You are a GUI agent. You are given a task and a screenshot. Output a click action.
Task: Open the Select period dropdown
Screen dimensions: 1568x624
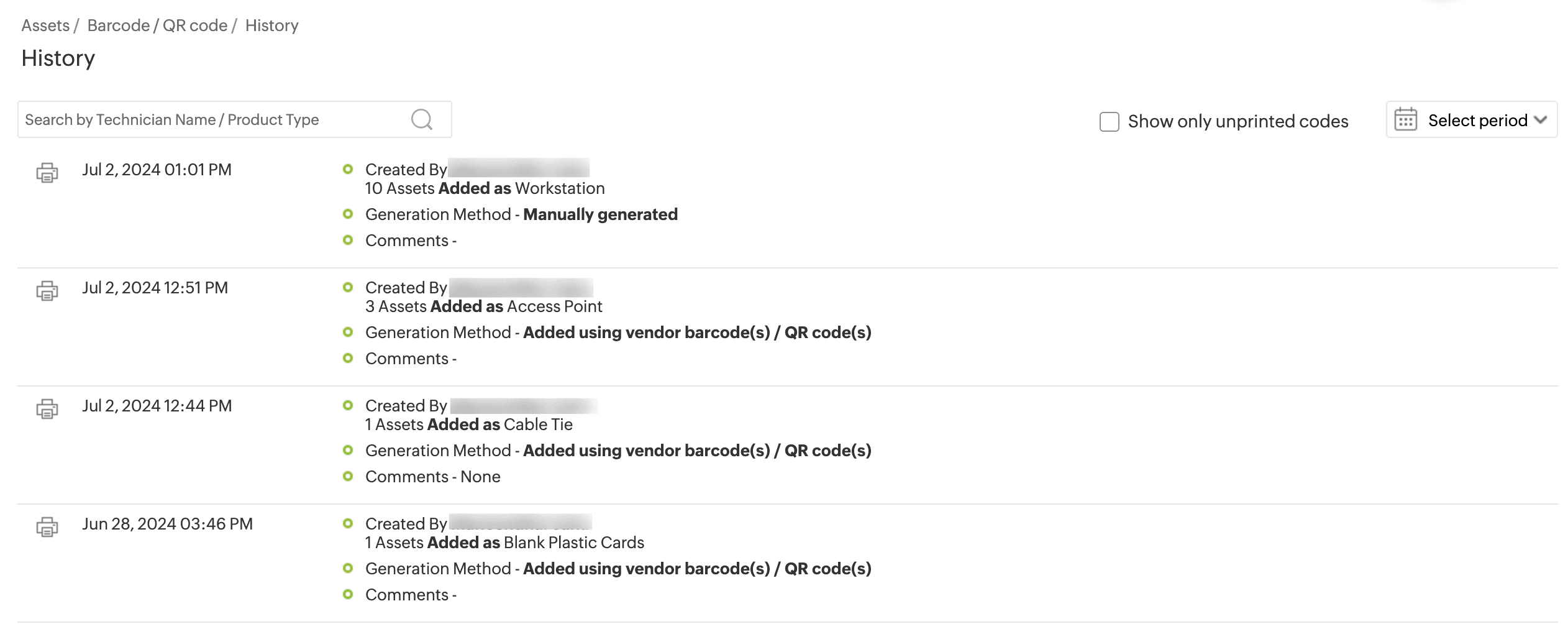[x=1477, y=120]
